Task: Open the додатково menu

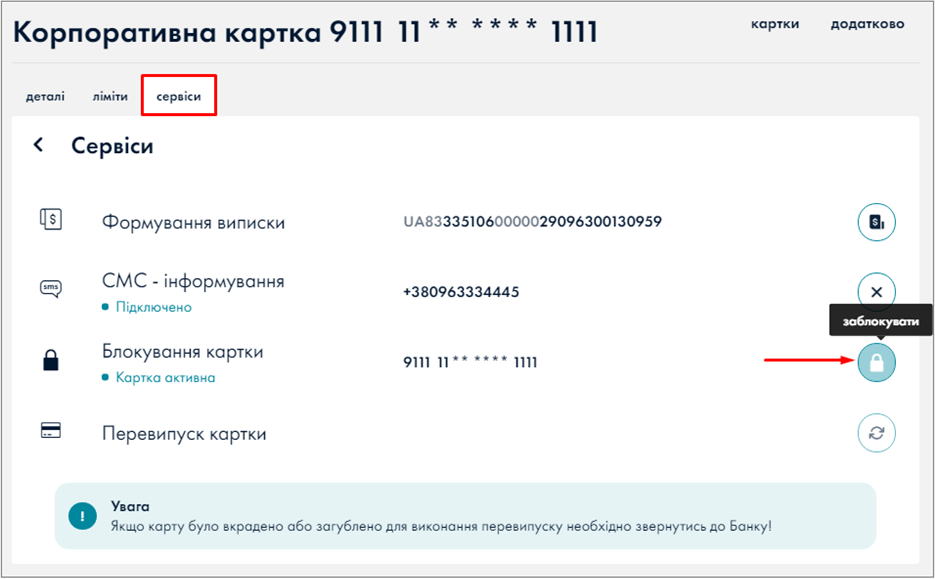Action: pyautogui.click(x=867, y=24)
